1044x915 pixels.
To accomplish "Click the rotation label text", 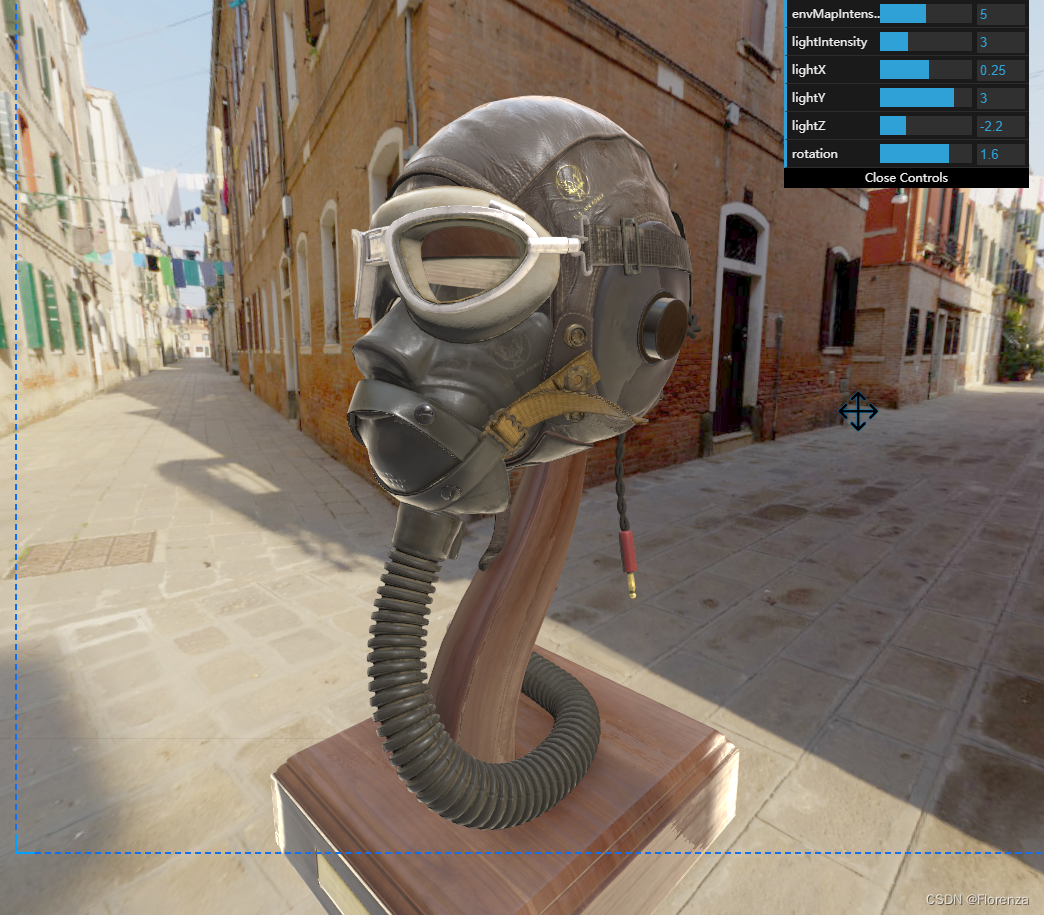I will point(814,154).
